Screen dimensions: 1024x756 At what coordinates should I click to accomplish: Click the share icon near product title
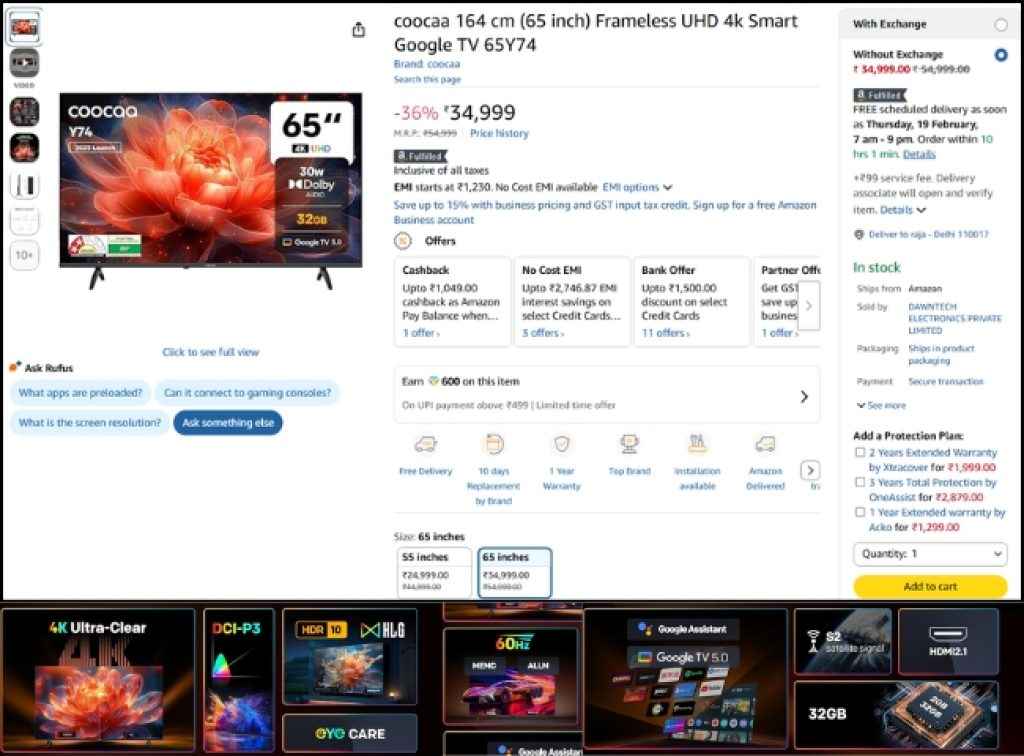[357, 30]
